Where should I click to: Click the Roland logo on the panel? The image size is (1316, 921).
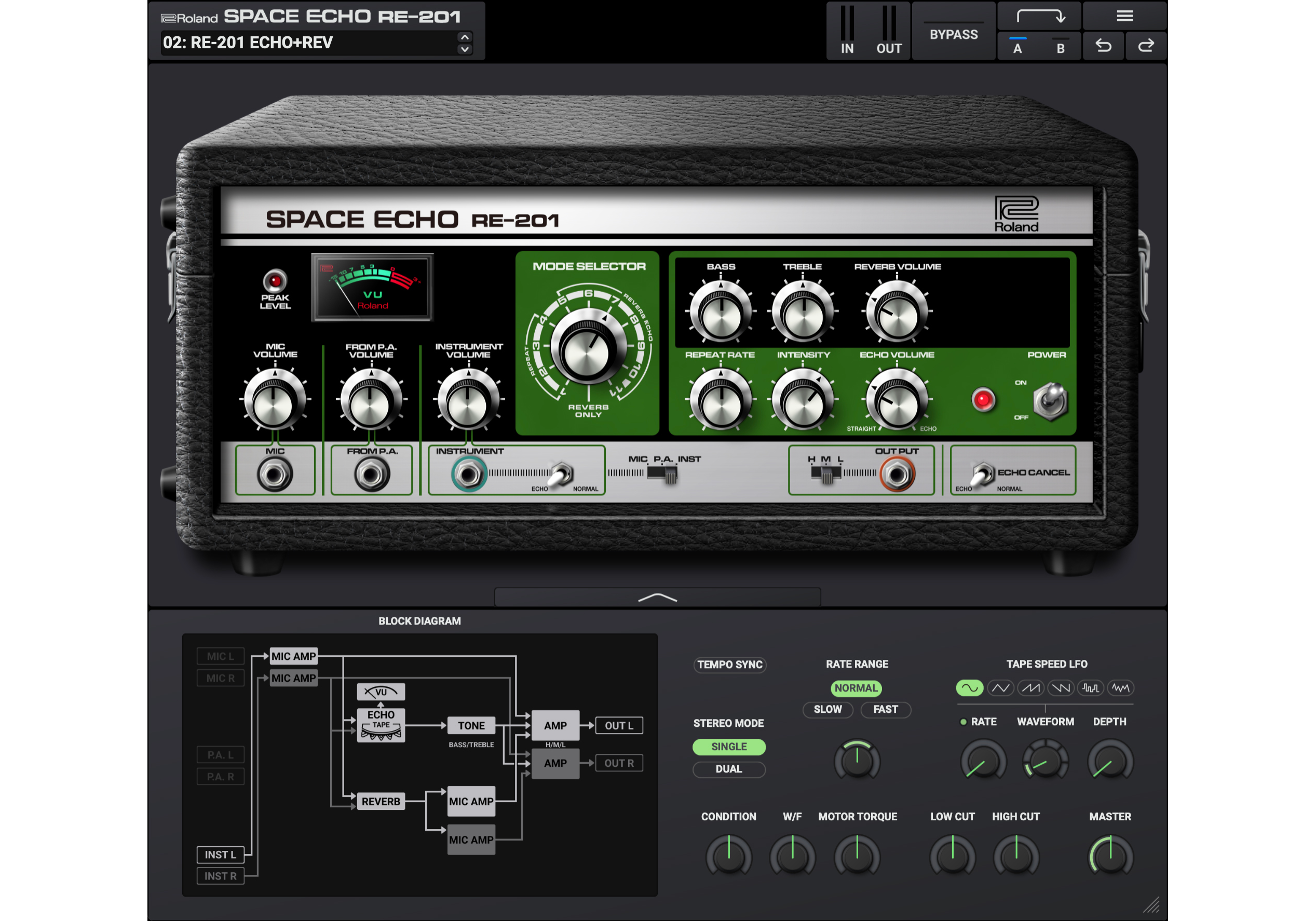pos(1016,214)
